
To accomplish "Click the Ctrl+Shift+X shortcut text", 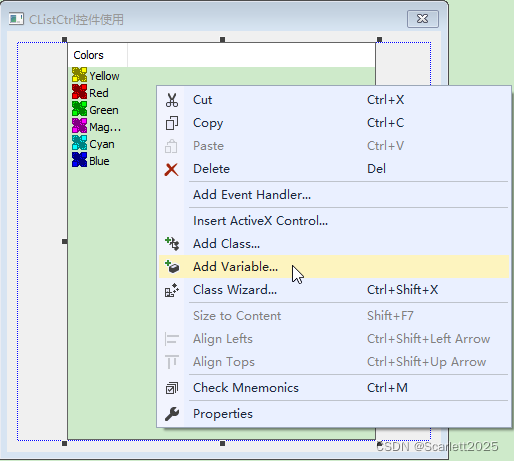I will (403, 290).
